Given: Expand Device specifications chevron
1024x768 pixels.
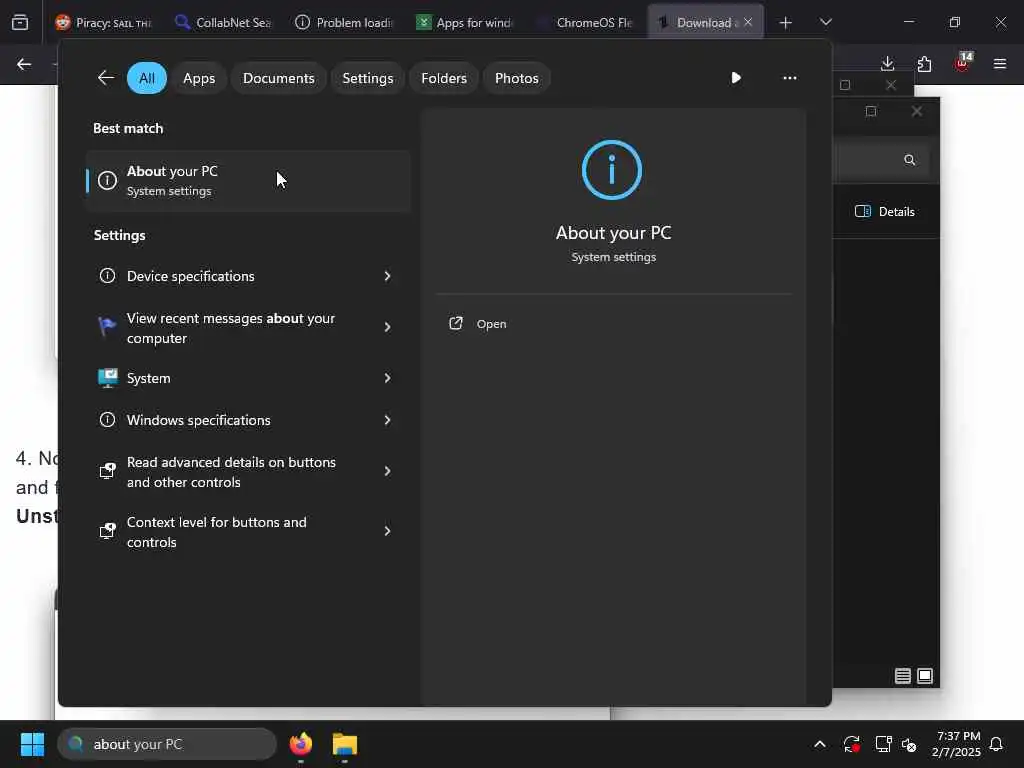Looking at the screenshot, I should pos(387,276).
